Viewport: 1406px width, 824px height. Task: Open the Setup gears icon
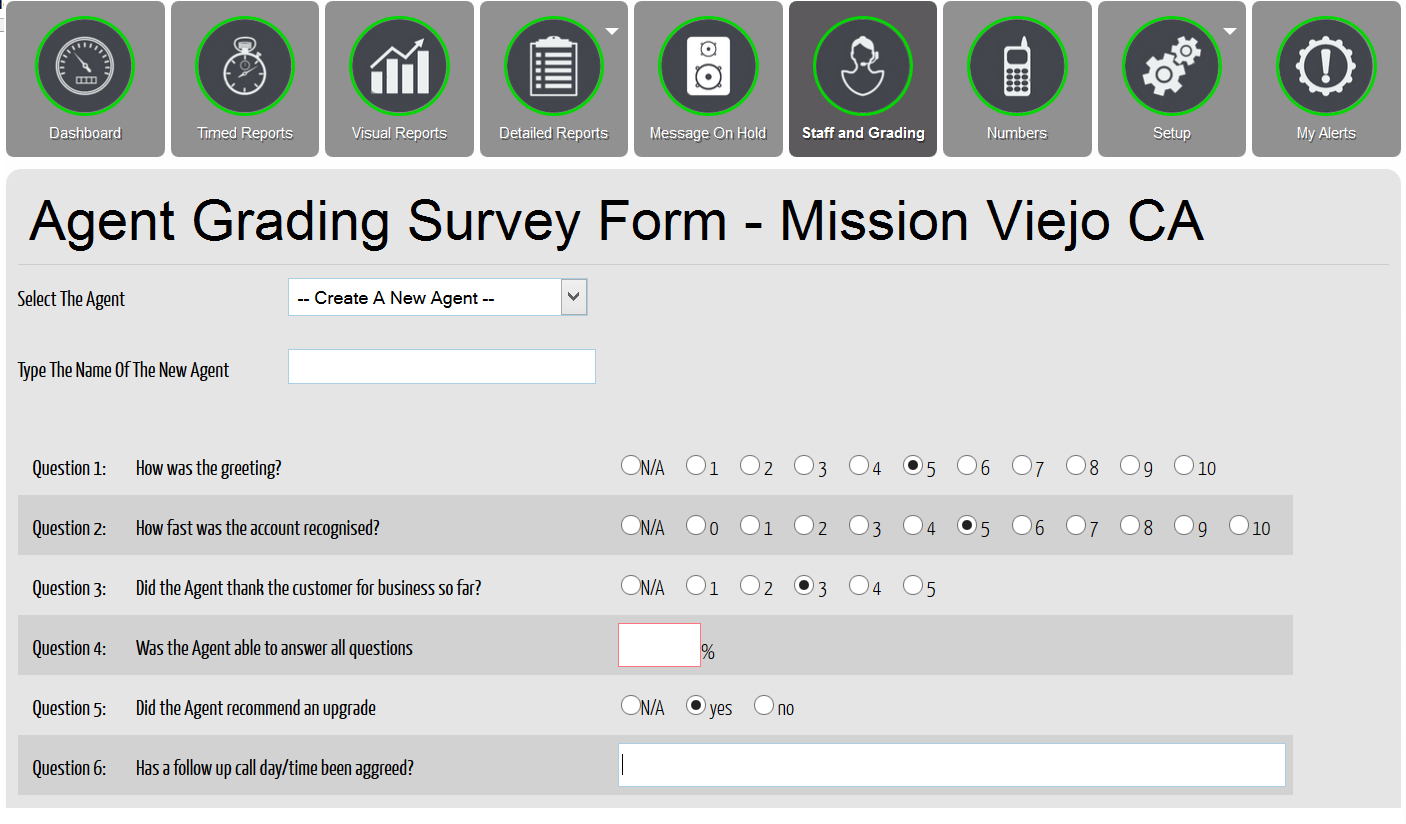1171,67
